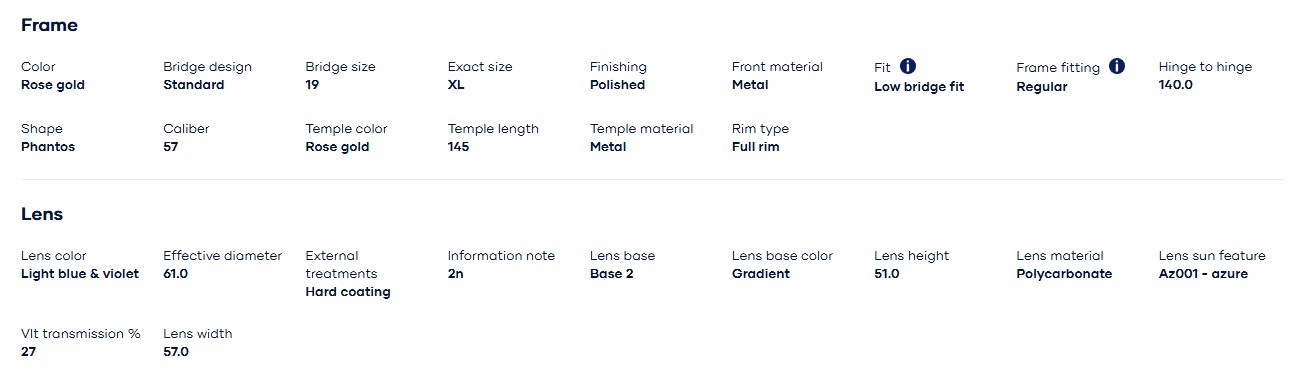Click the Az001 - azure value
Image resolution: width=1304 pixels, height=375 pixels.
coord(1203,274)
